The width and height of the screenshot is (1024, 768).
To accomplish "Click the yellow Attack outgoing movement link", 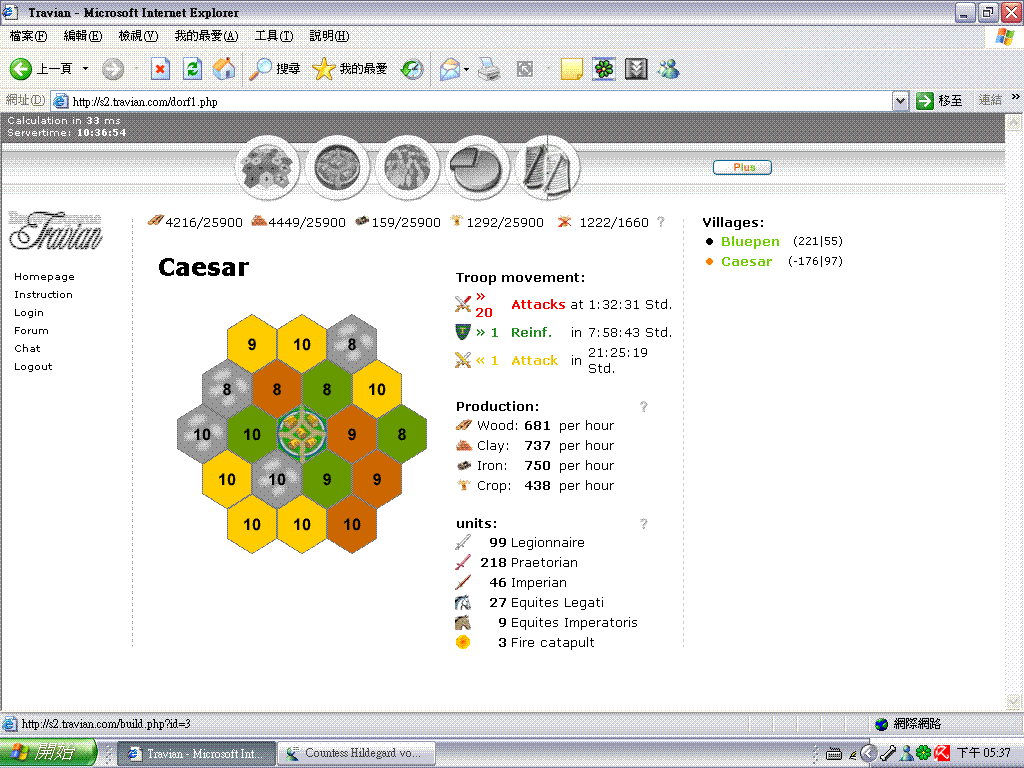I will [534, 360].
